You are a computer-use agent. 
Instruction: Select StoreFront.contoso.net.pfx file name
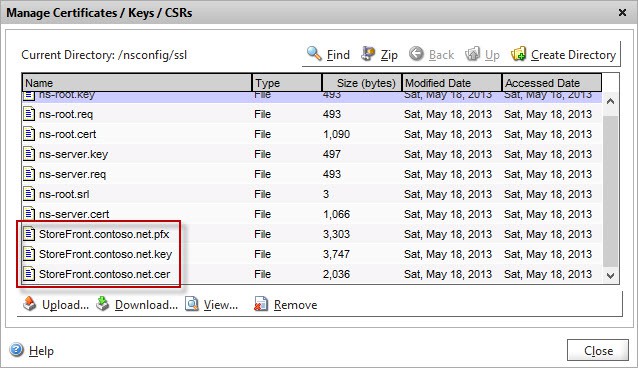(104, 234)
